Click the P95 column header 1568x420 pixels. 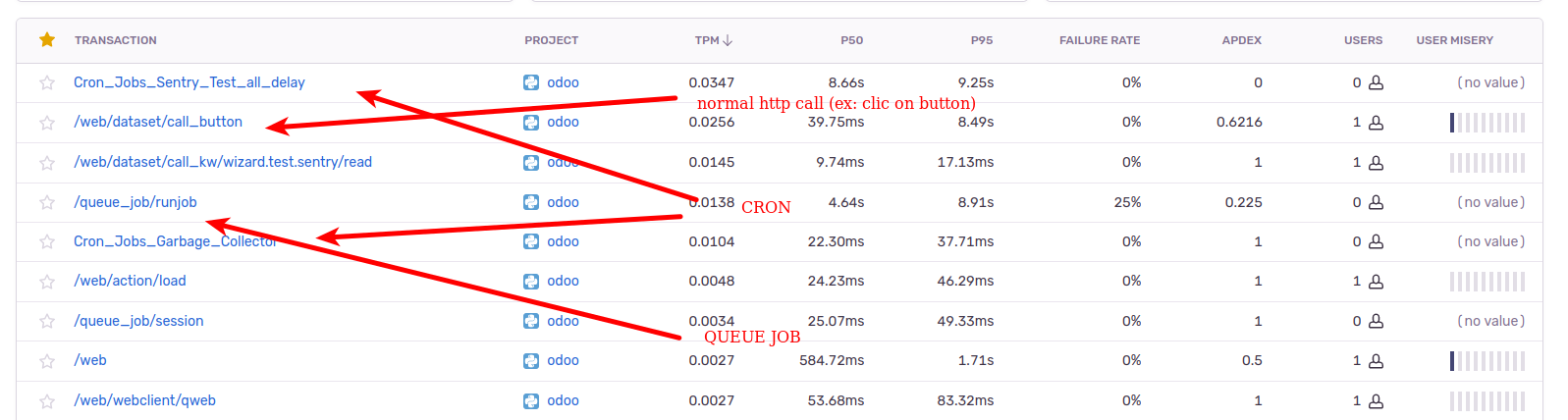(x=982, y=40)
